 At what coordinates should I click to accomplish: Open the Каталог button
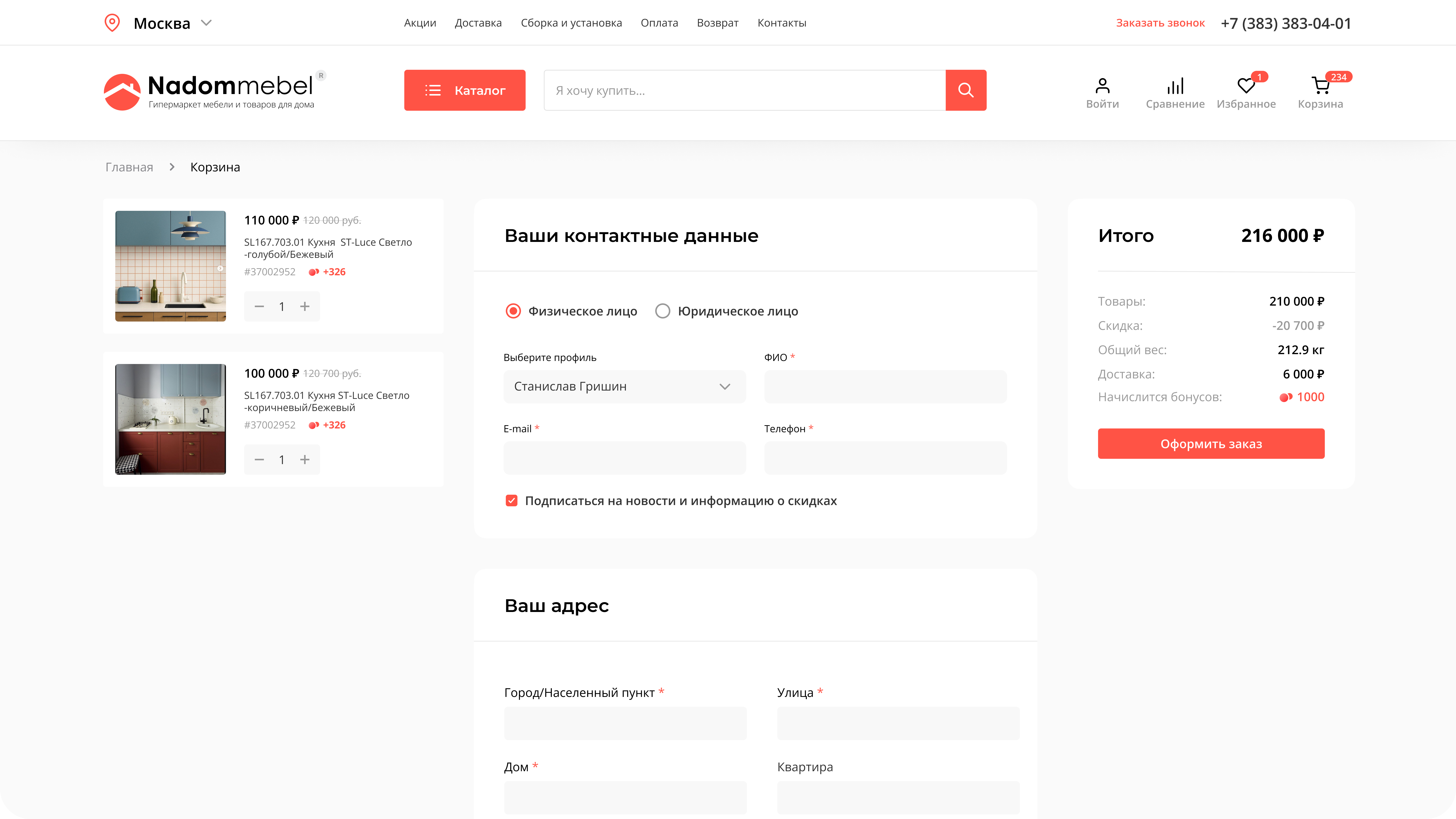pyautogui.click(x=465, y=90)
